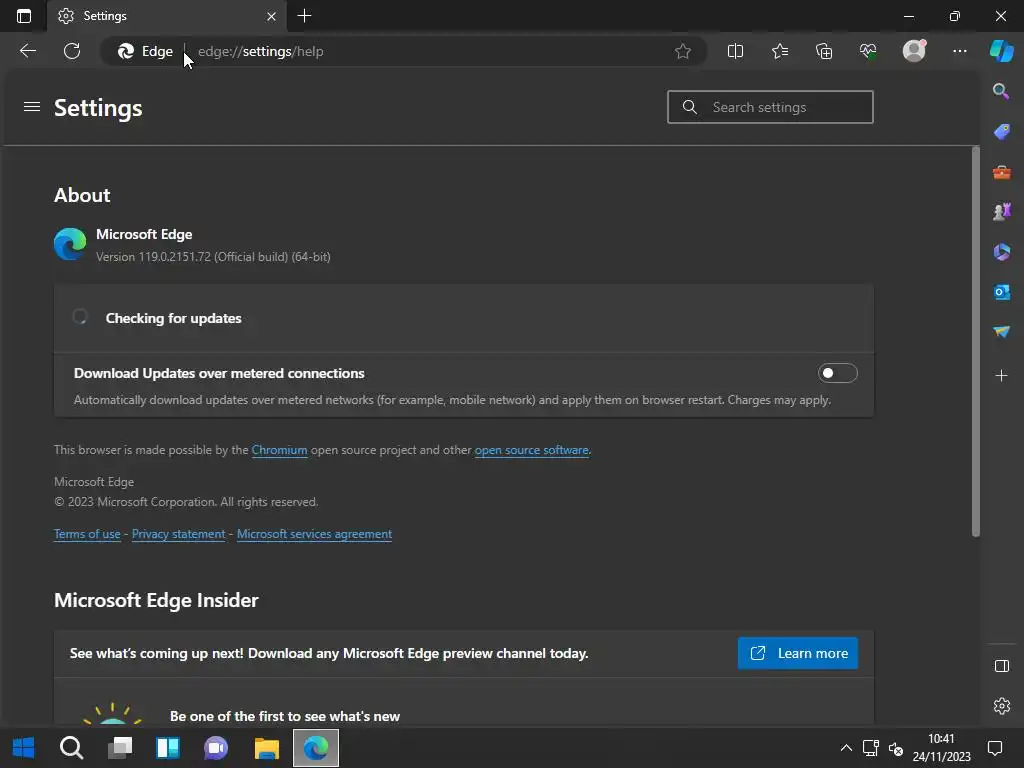Screen dimensions: 1024x768
Task: Click Edge icon on taskbar
Action: click(x=316, y=748)
